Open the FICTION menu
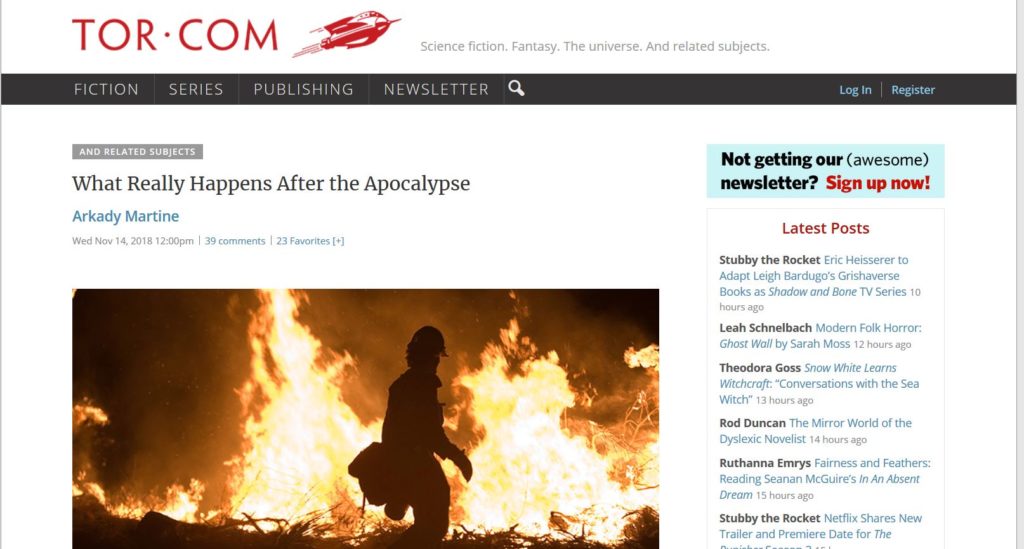 pos(106,89)
